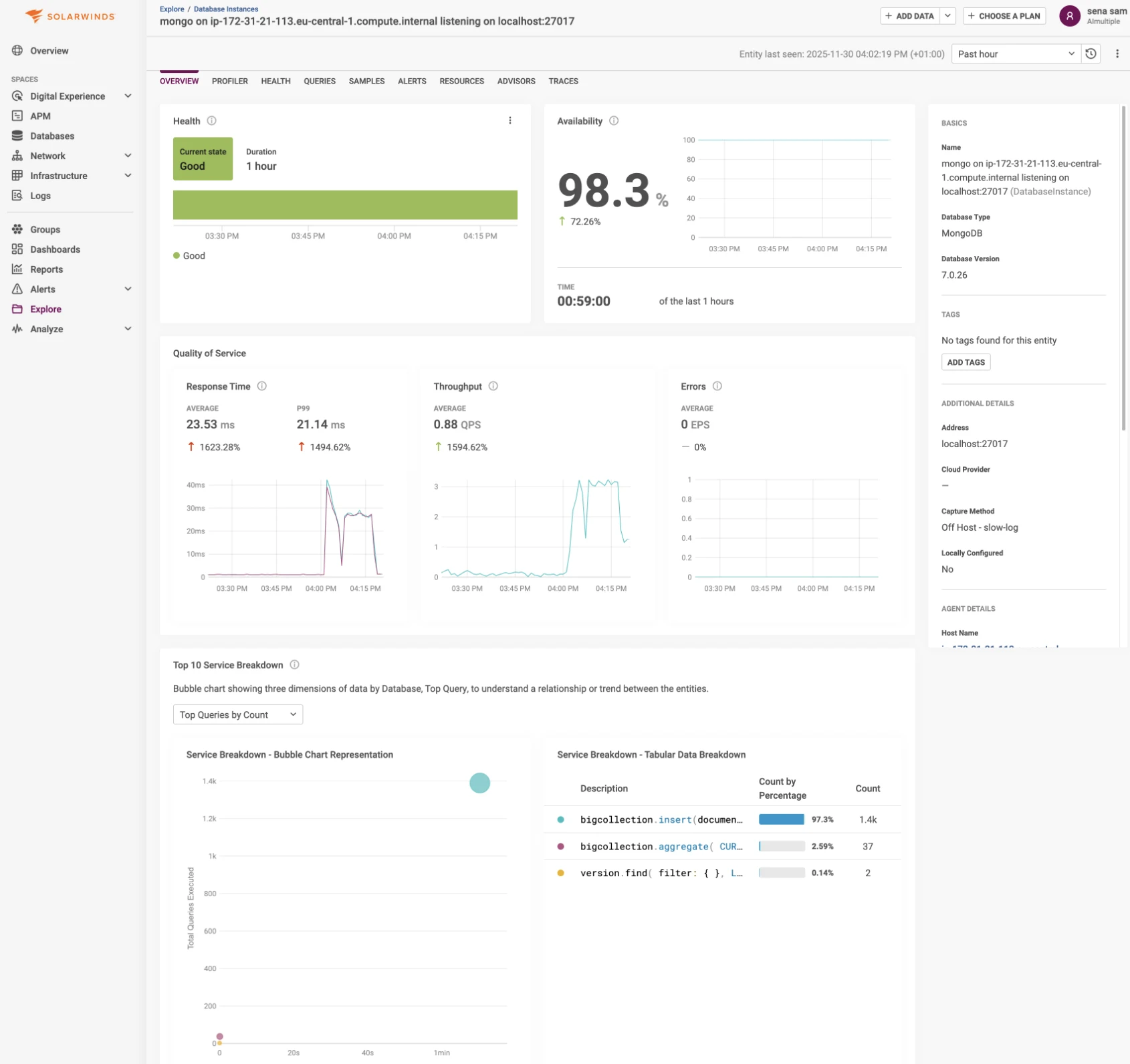This screenshot has height=1064, width=1130.
Task: Click the large teal bubble in chart
Action: pyautogui.click(x=479, y=783)
